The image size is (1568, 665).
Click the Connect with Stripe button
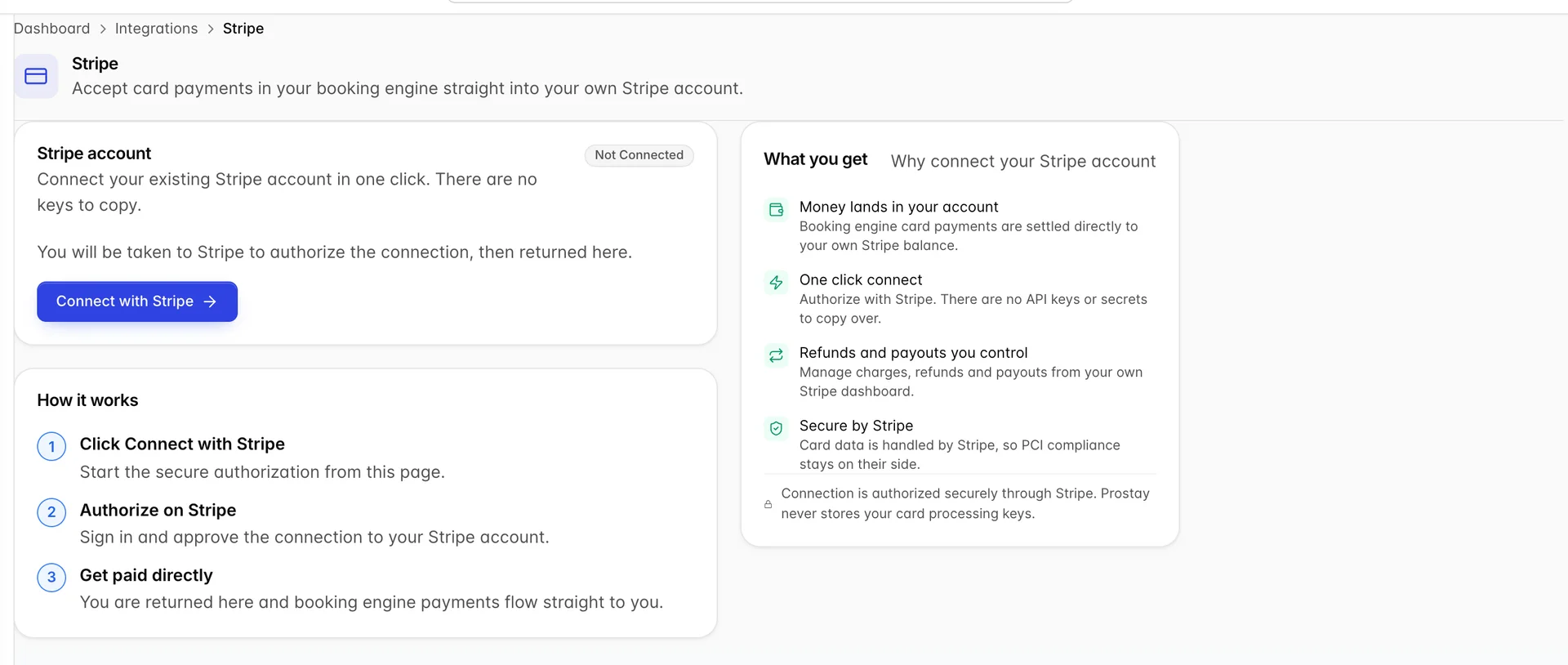137,301
